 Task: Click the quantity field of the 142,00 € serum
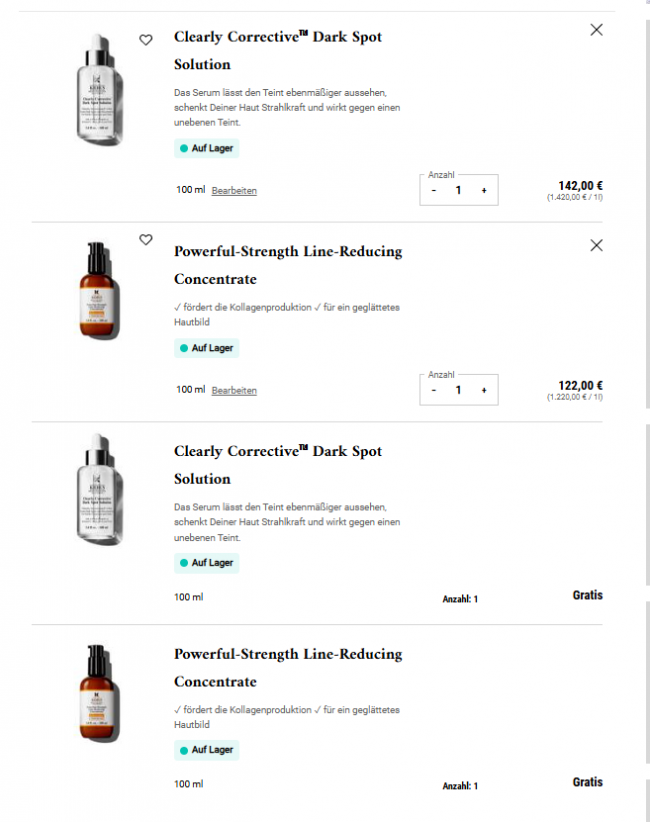click(458, 190)
